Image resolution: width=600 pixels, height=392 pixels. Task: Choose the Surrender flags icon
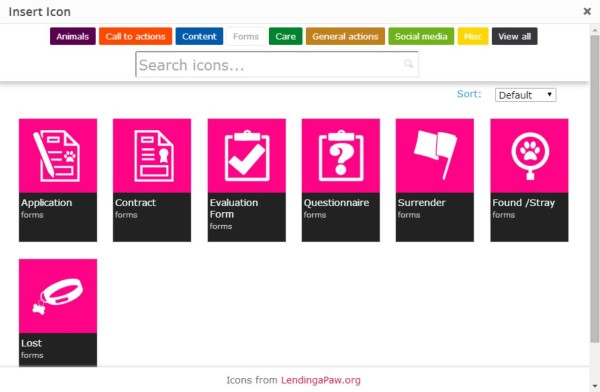coord(435,156)
